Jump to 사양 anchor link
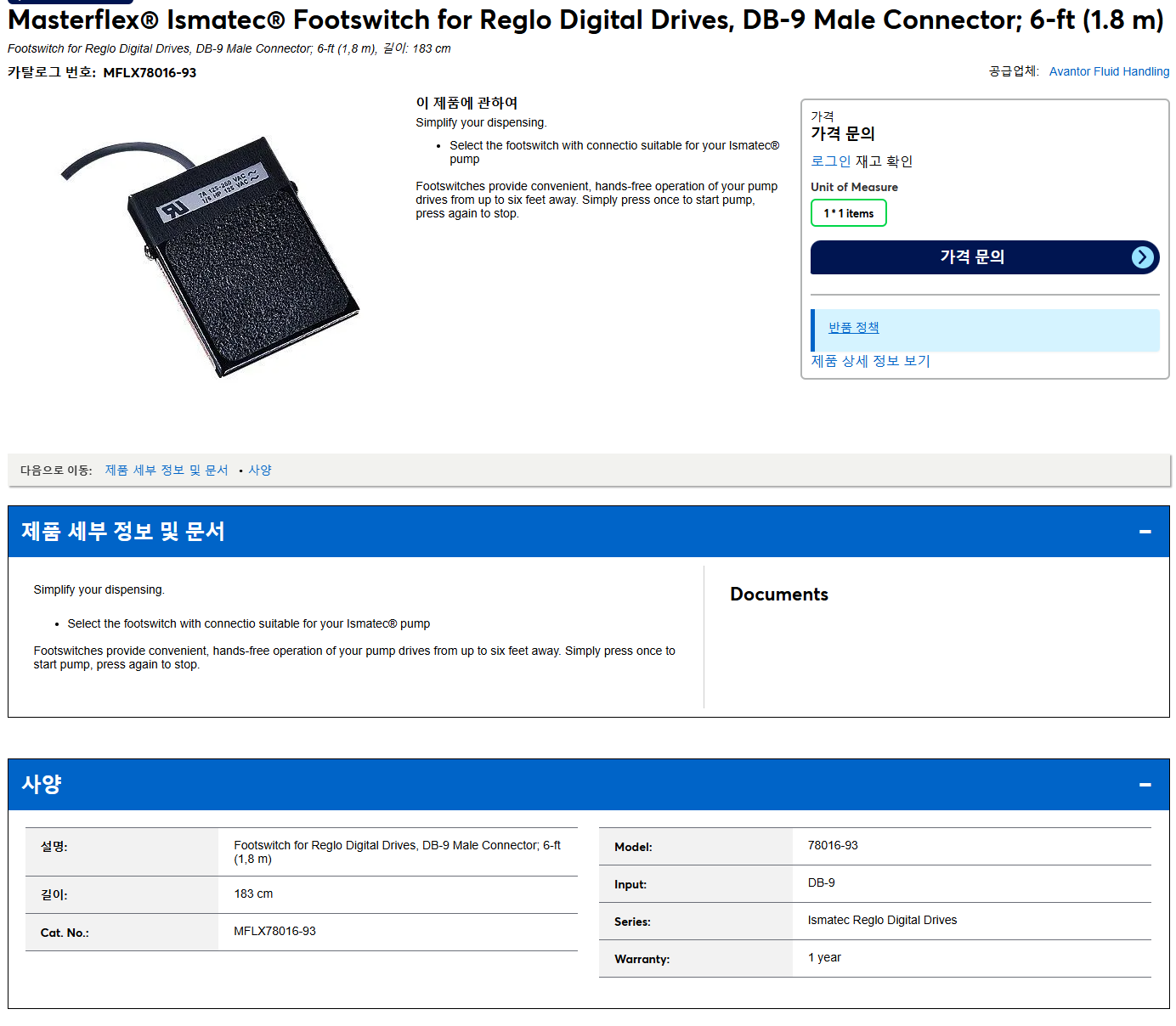The height and width of the screenshot is (1026, 1176). tap(260, 470)
